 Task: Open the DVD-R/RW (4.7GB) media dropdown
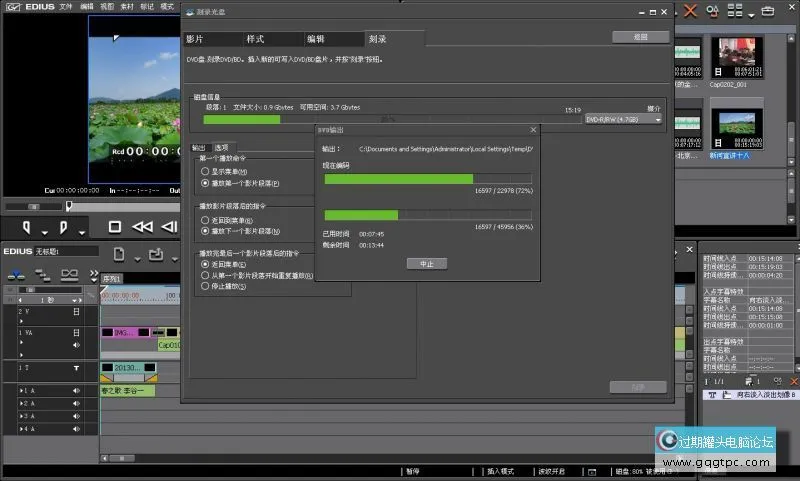point(624,119)
